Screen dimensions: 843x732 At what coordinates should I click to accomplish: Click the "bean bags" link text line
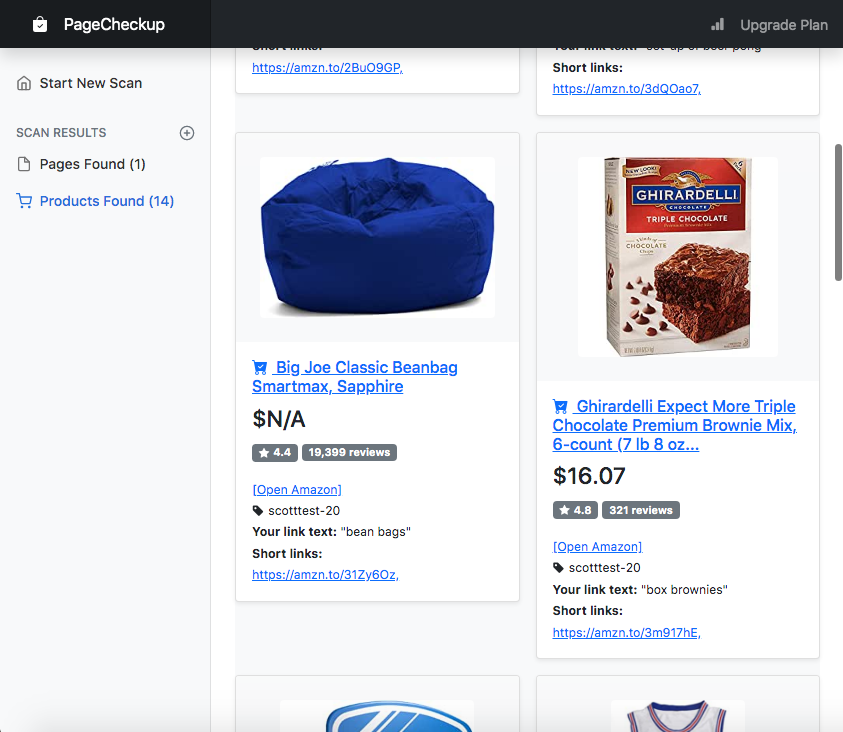(x=331, y=532)
